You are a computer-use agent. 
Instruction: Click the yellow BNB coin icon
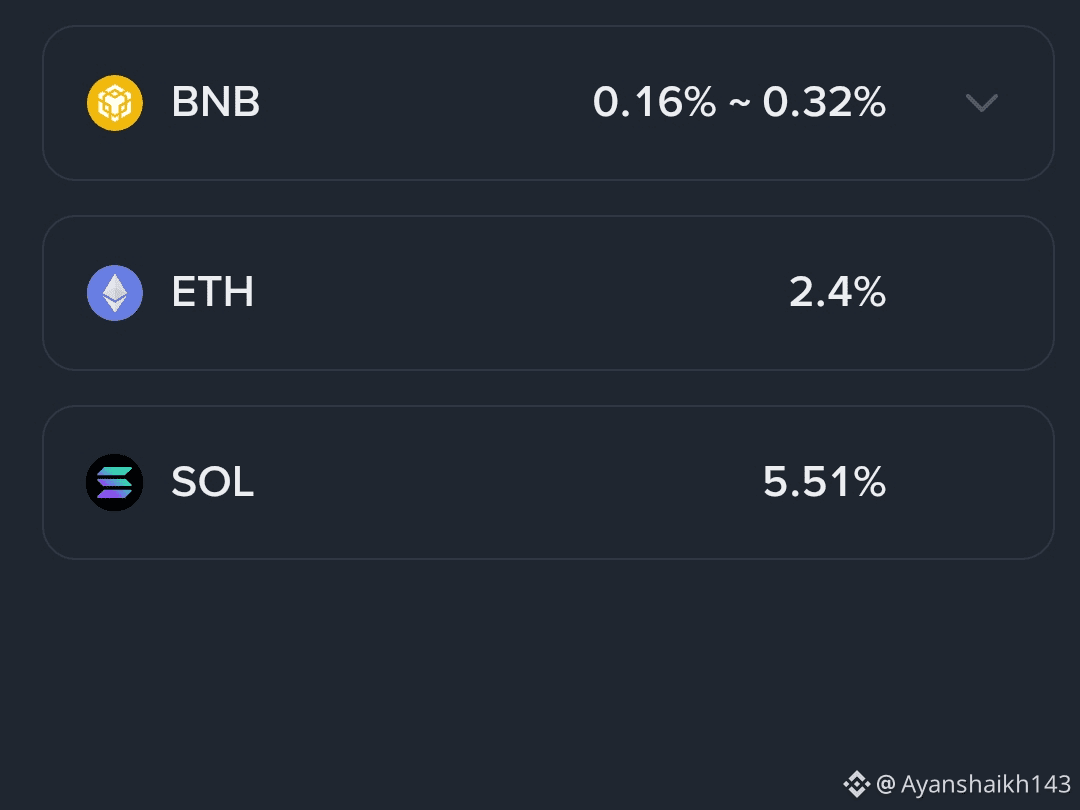115,103
